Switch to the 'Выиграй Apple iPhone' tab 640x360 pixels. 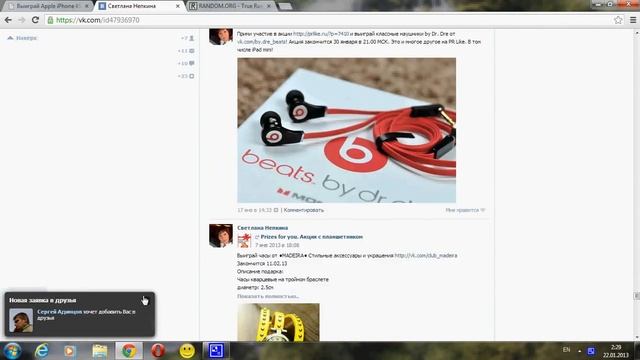[48, 6]
